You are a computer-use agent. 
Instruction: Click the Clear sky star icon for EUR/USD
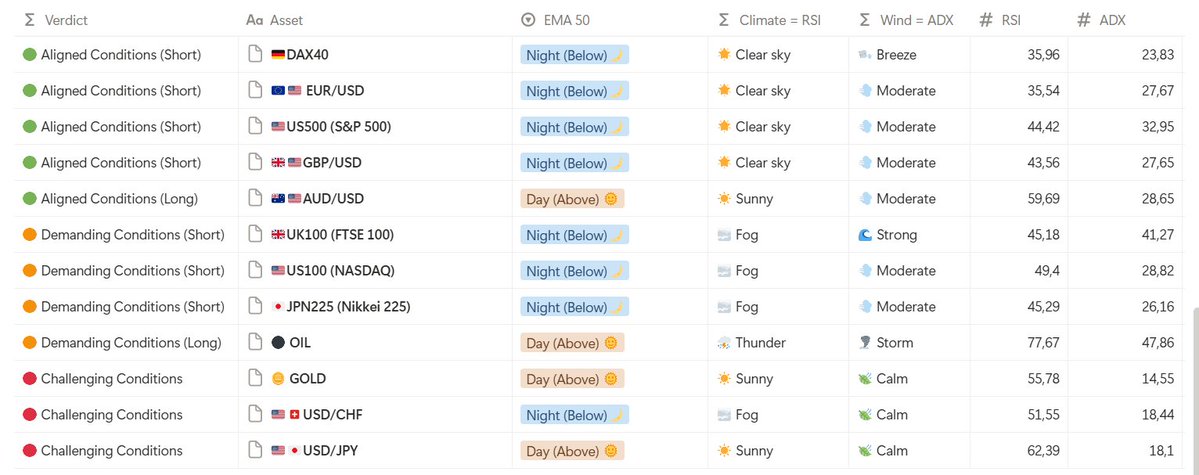[723, 90]
